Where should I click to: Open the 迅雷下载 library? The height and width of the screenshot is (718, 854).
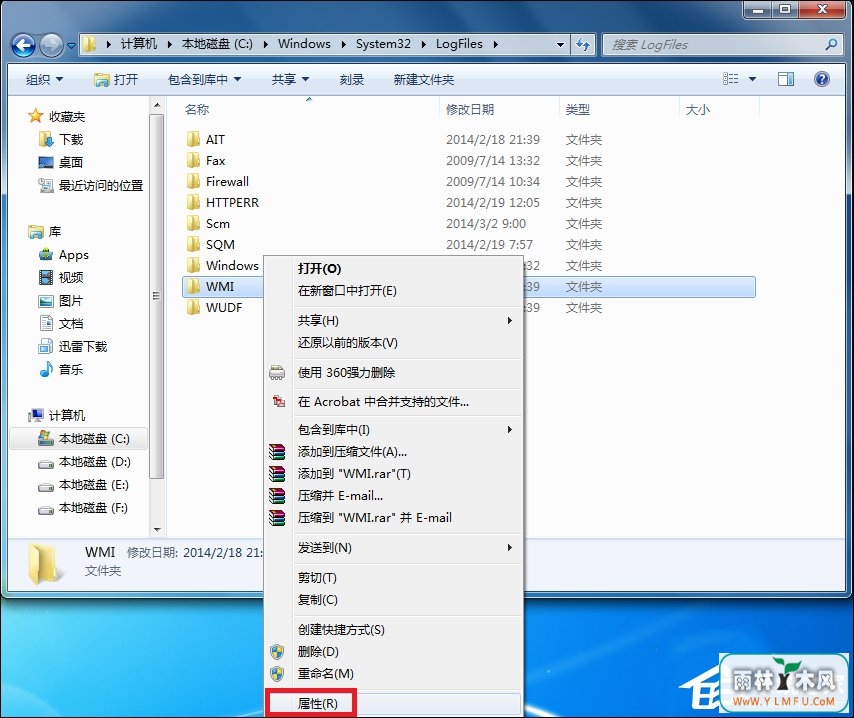[x=73, y=346]
